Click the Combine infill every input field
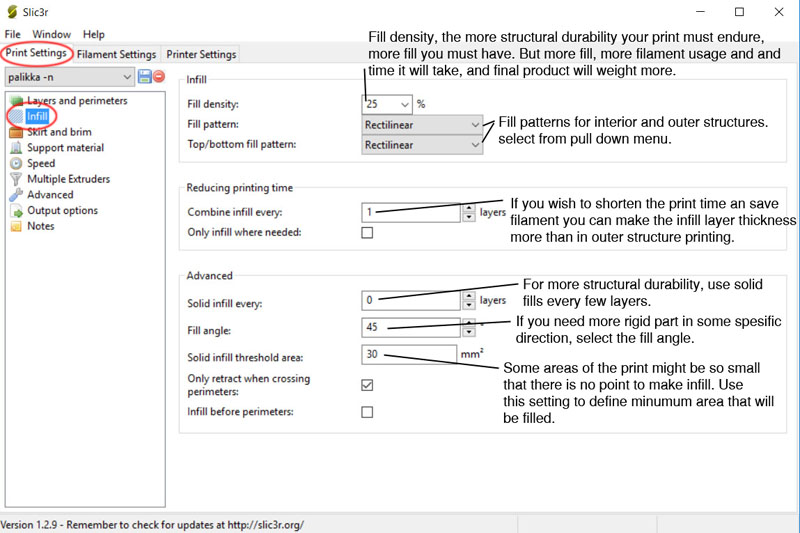The image size is (800, 533). point(411,212)
